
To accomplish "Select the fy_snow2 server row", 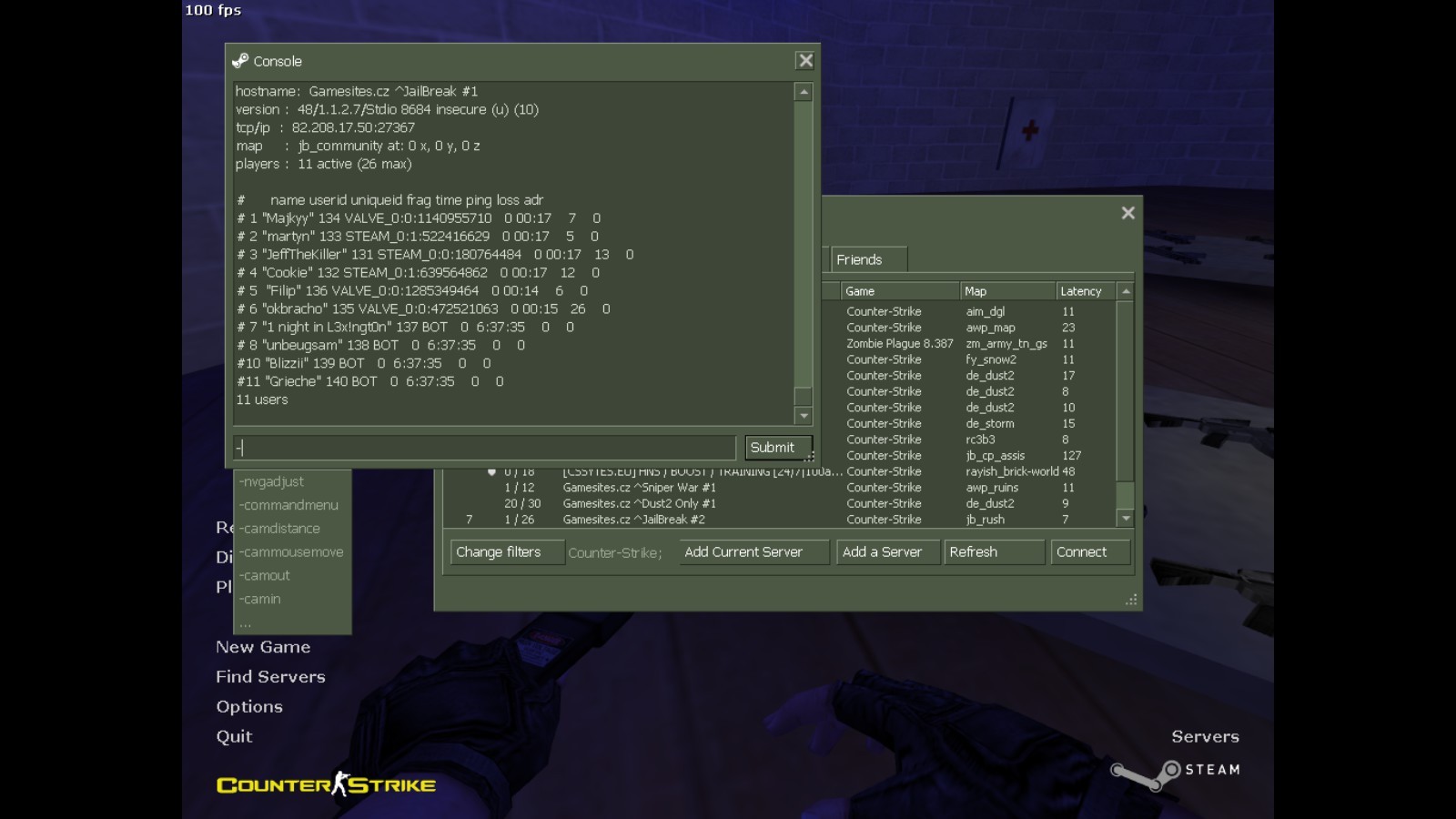I will click(969, 359).
